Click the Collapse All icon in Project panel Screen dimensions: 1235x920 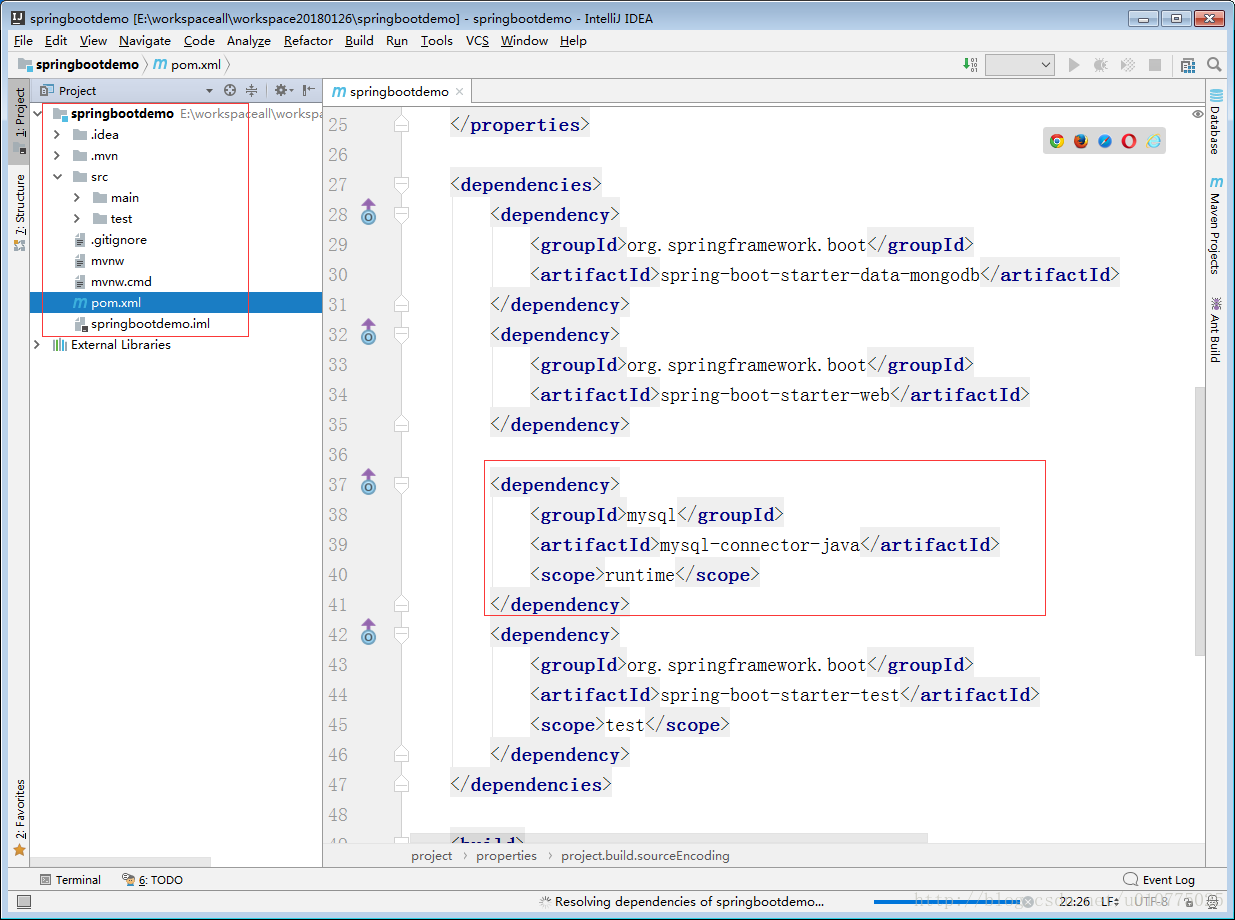point(252,90)
